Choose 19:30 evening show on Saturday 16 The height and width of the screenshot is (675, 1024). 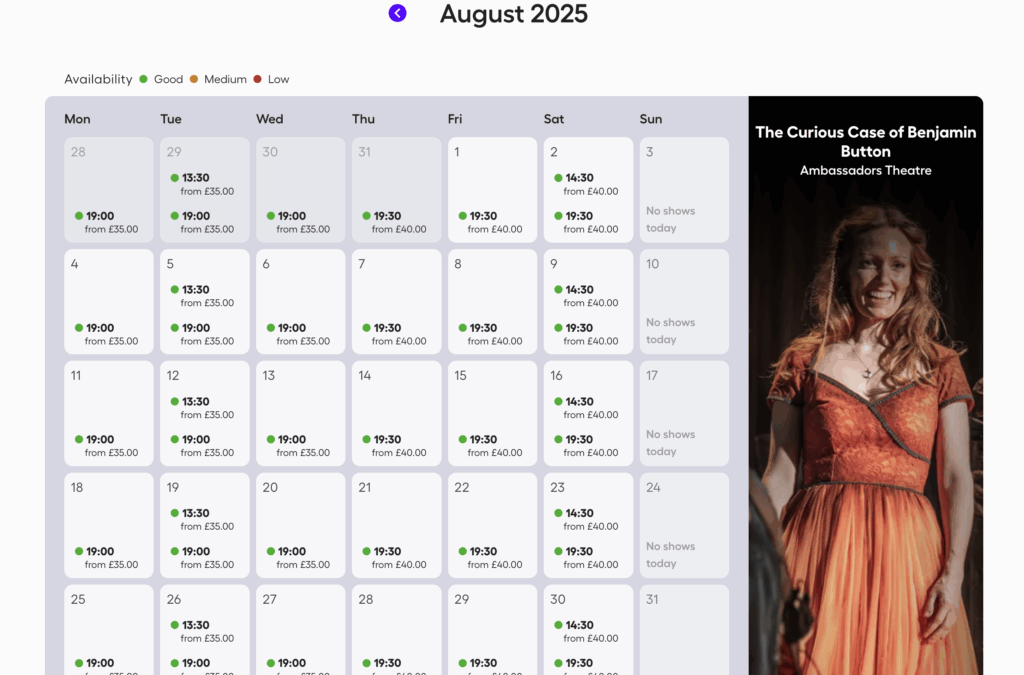point(586,445)
